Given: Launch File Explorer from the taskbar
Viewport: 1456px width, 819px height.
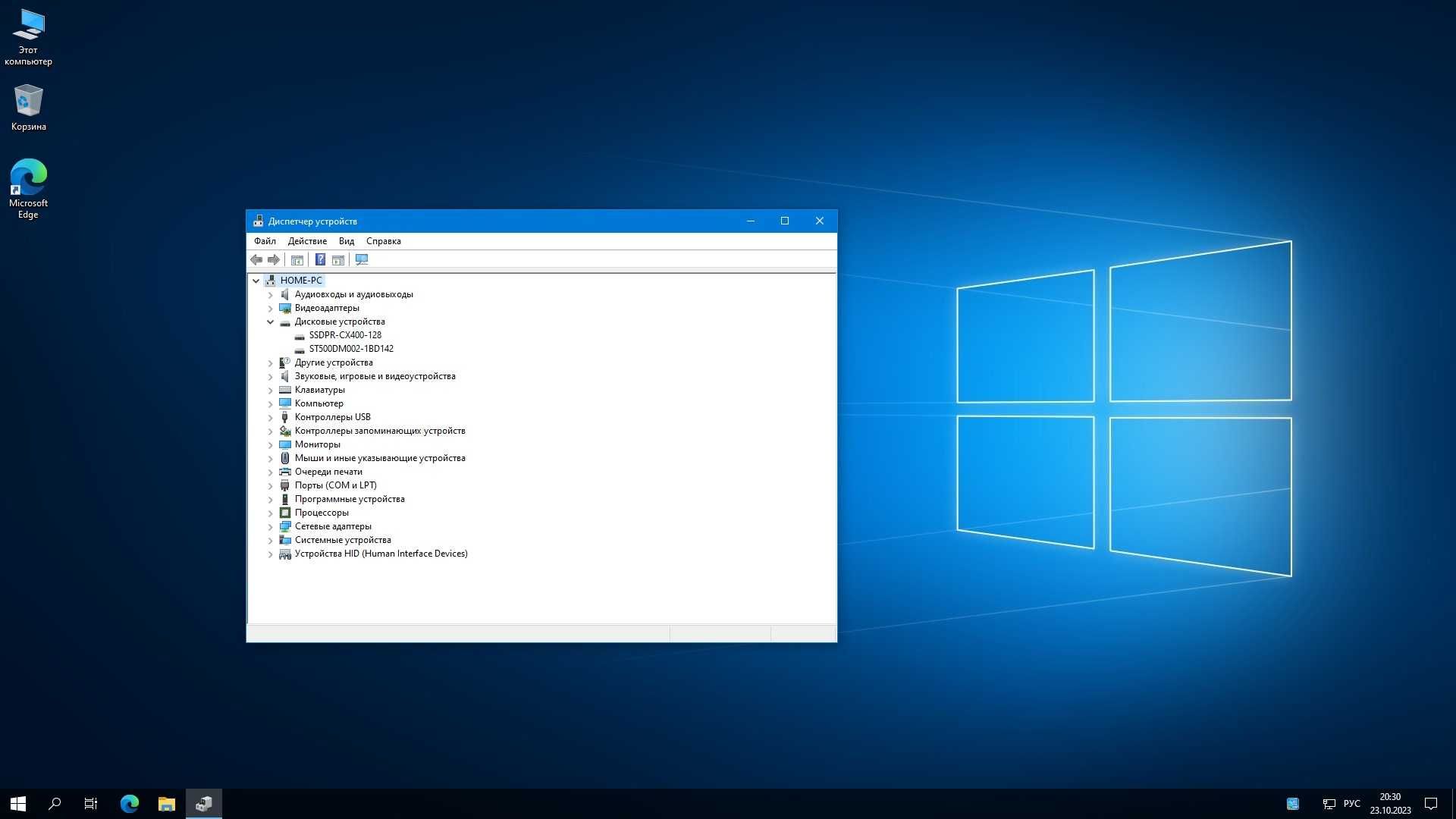Looking at the screenshot, I should click(x=166, y=804).
